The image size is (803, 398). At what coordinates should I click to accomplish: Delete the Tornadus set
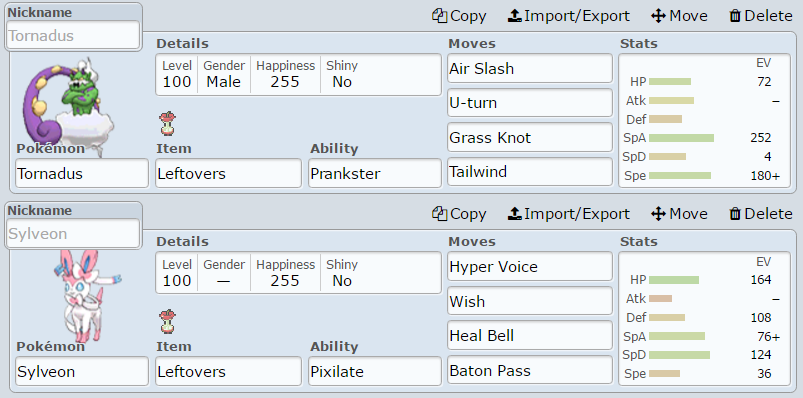click(760, 16)
